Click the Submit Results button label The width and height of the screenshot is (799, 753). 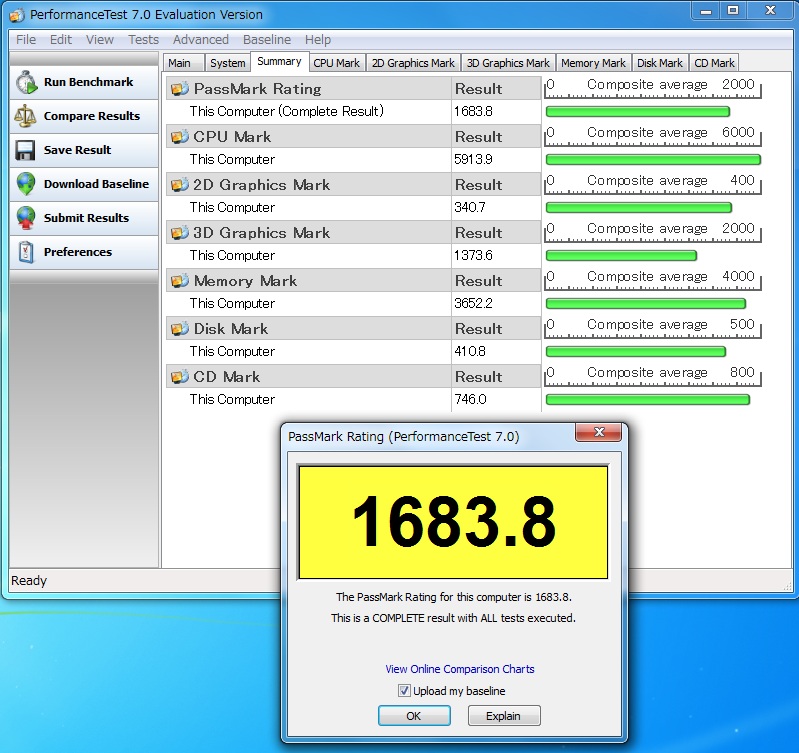click(86, 218)
